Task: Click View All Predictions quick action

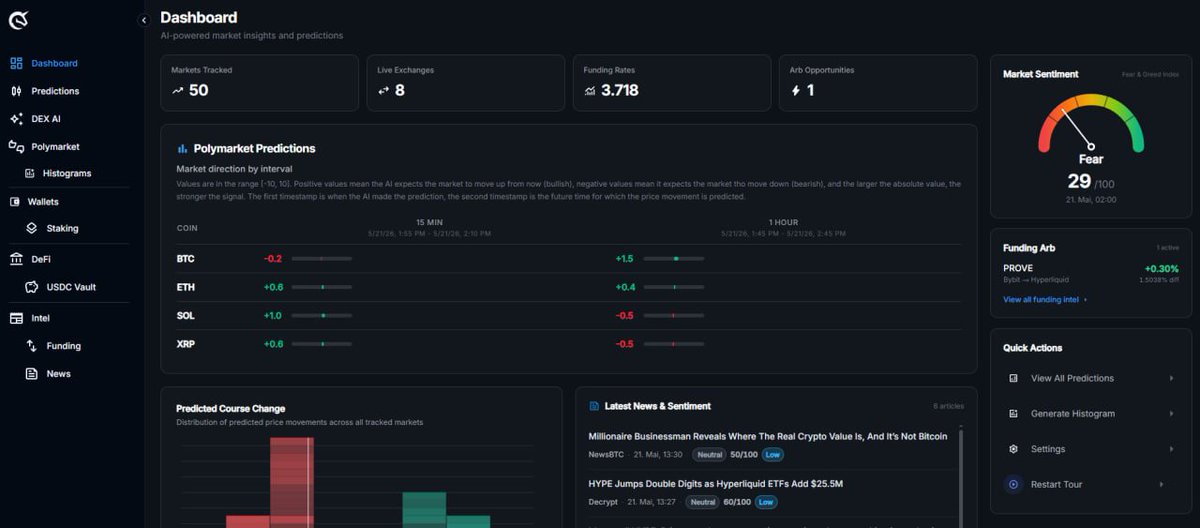Action: 1090,378
